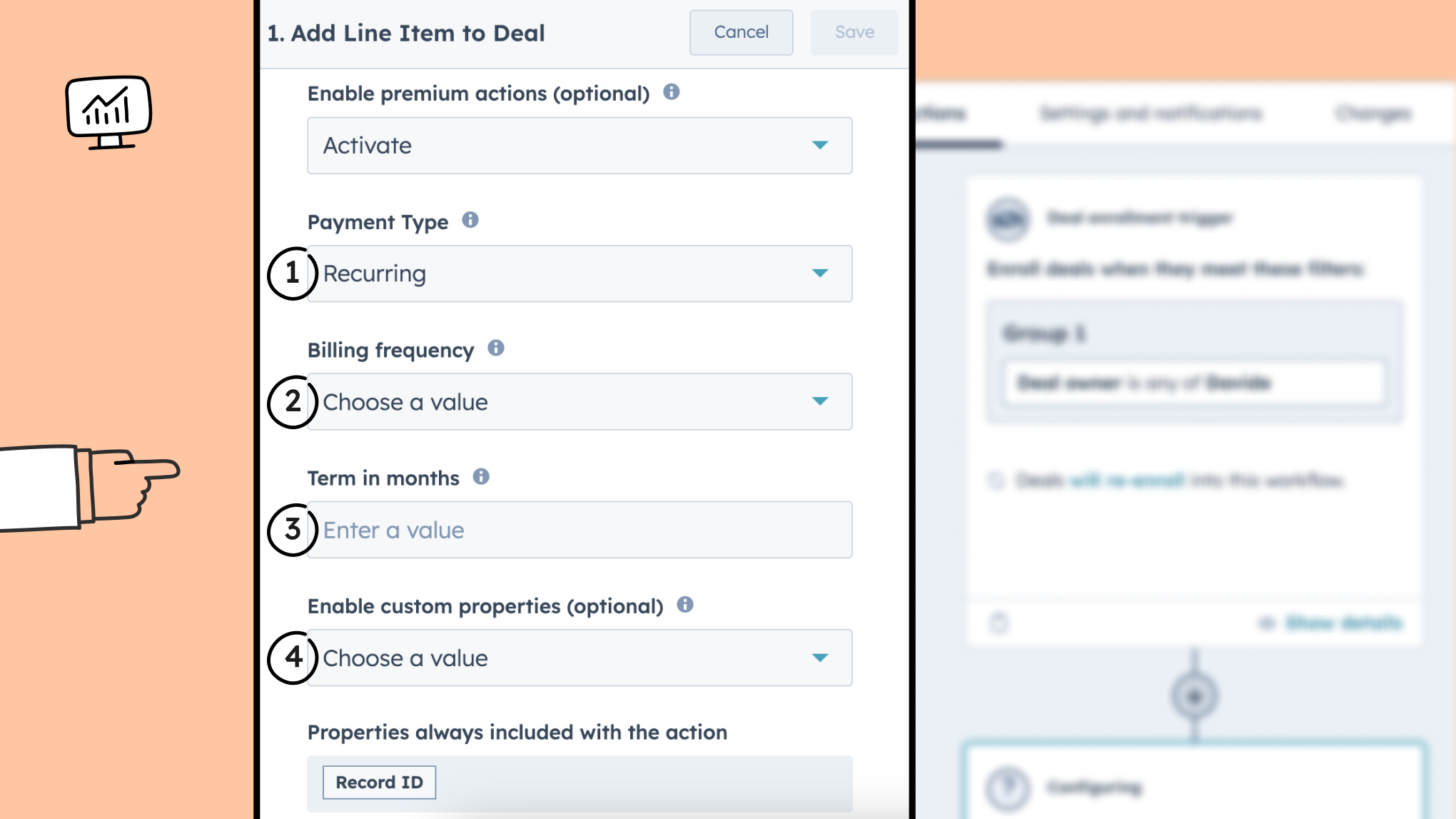The width and height of the screenshot is (1456, 819).
Task: Expand the Enable custom properties dropdown
Action: click(580, 658)
